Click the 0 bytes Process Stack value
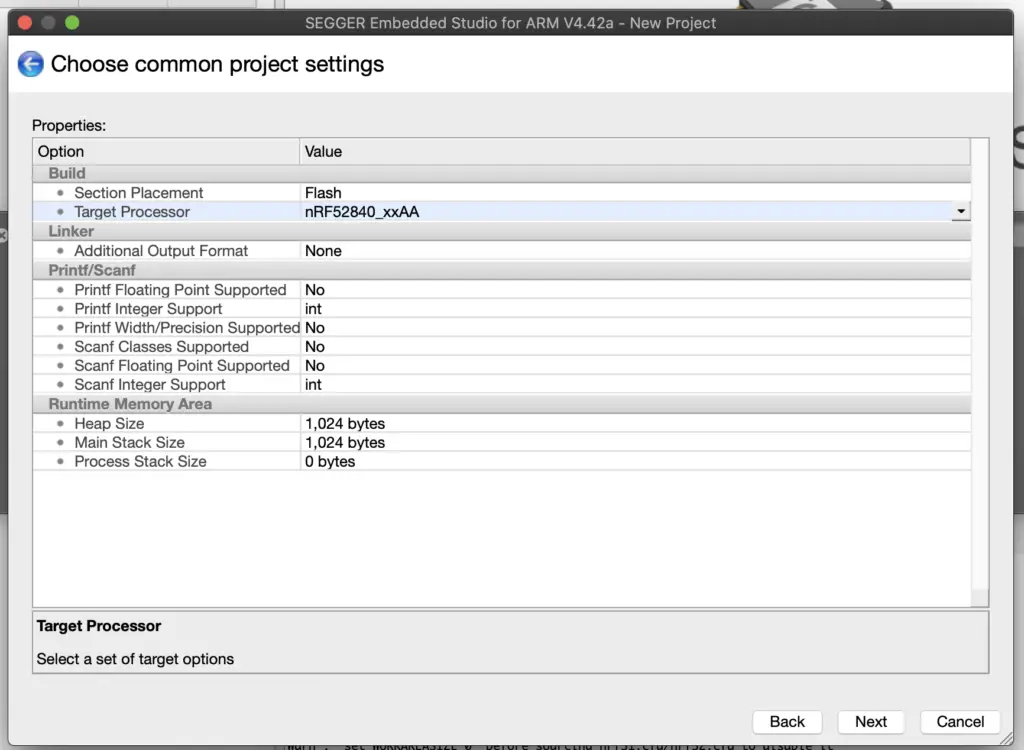 click(330, 461)
